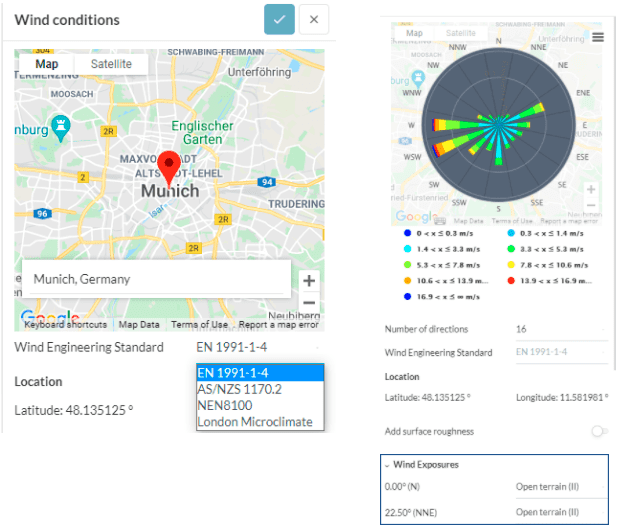
Task: Zoom out on the right panel map
Action: (x=591, y=205)
